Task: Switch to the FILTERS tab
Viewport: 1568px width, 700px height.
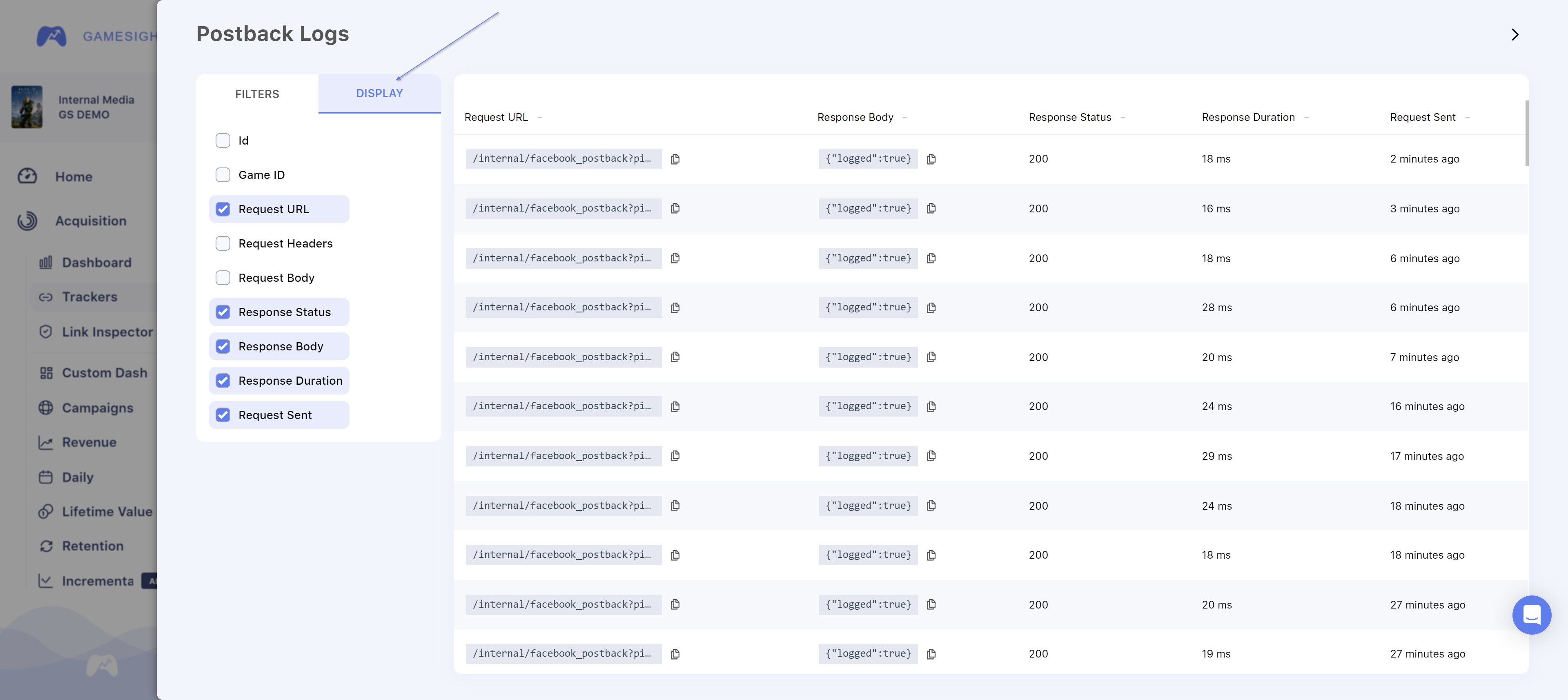Action: [257, 94]
